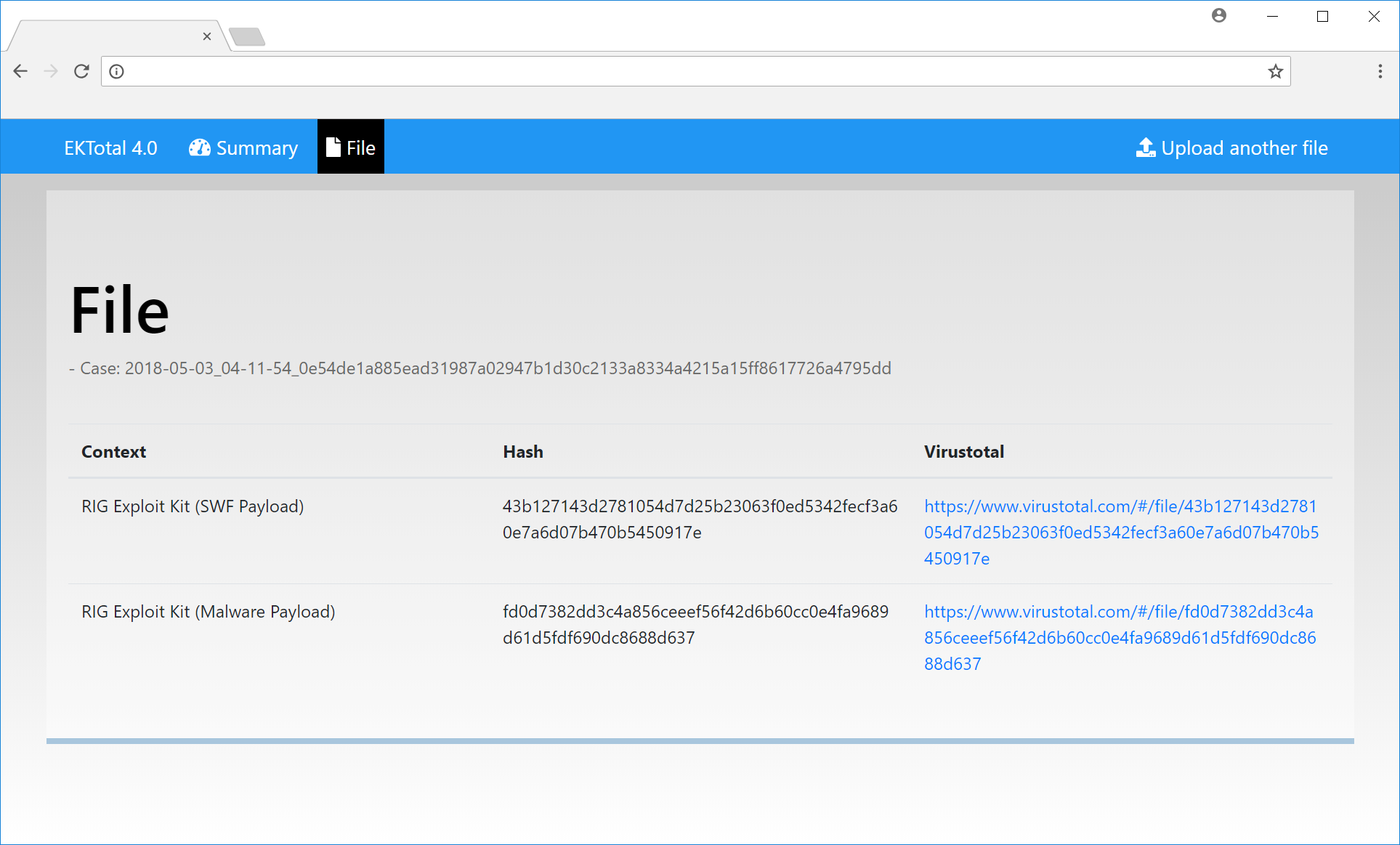This screenshot has width=1400, height=845.
Task: Click the Virustotal column header
Action: 963,451
